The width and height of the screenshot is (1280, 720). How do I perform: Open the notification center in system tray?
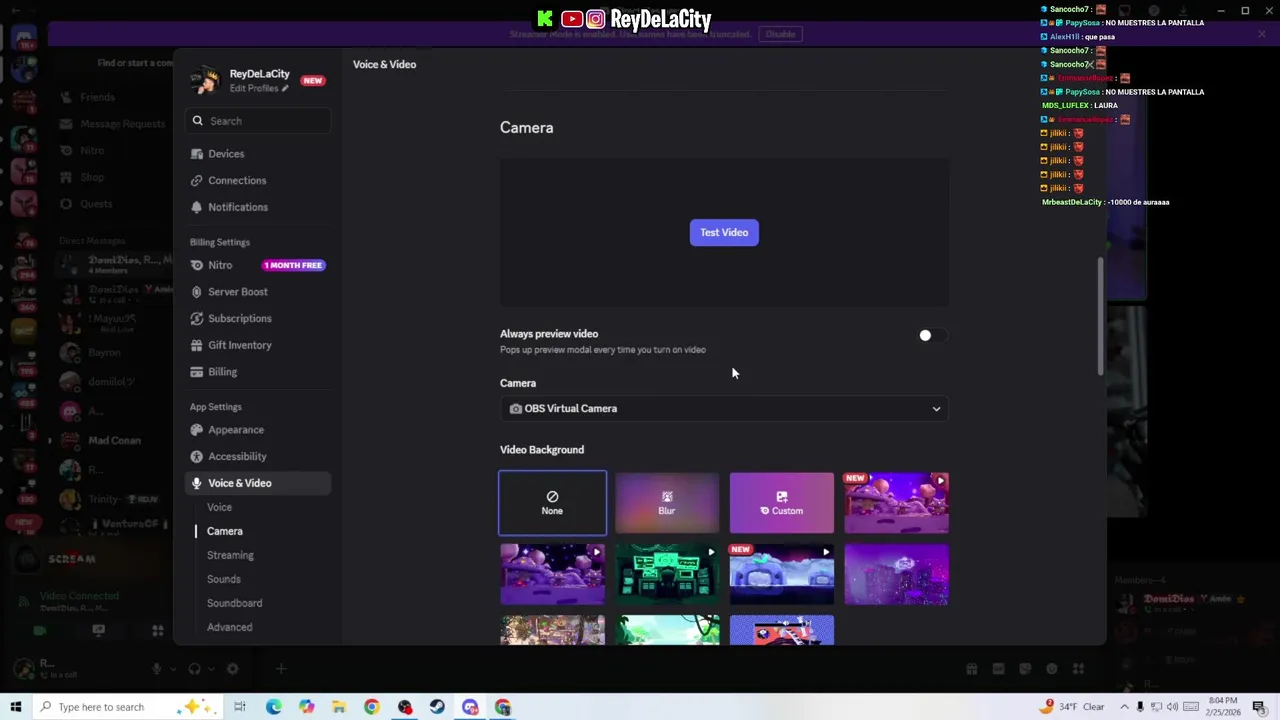point(1259,707)
